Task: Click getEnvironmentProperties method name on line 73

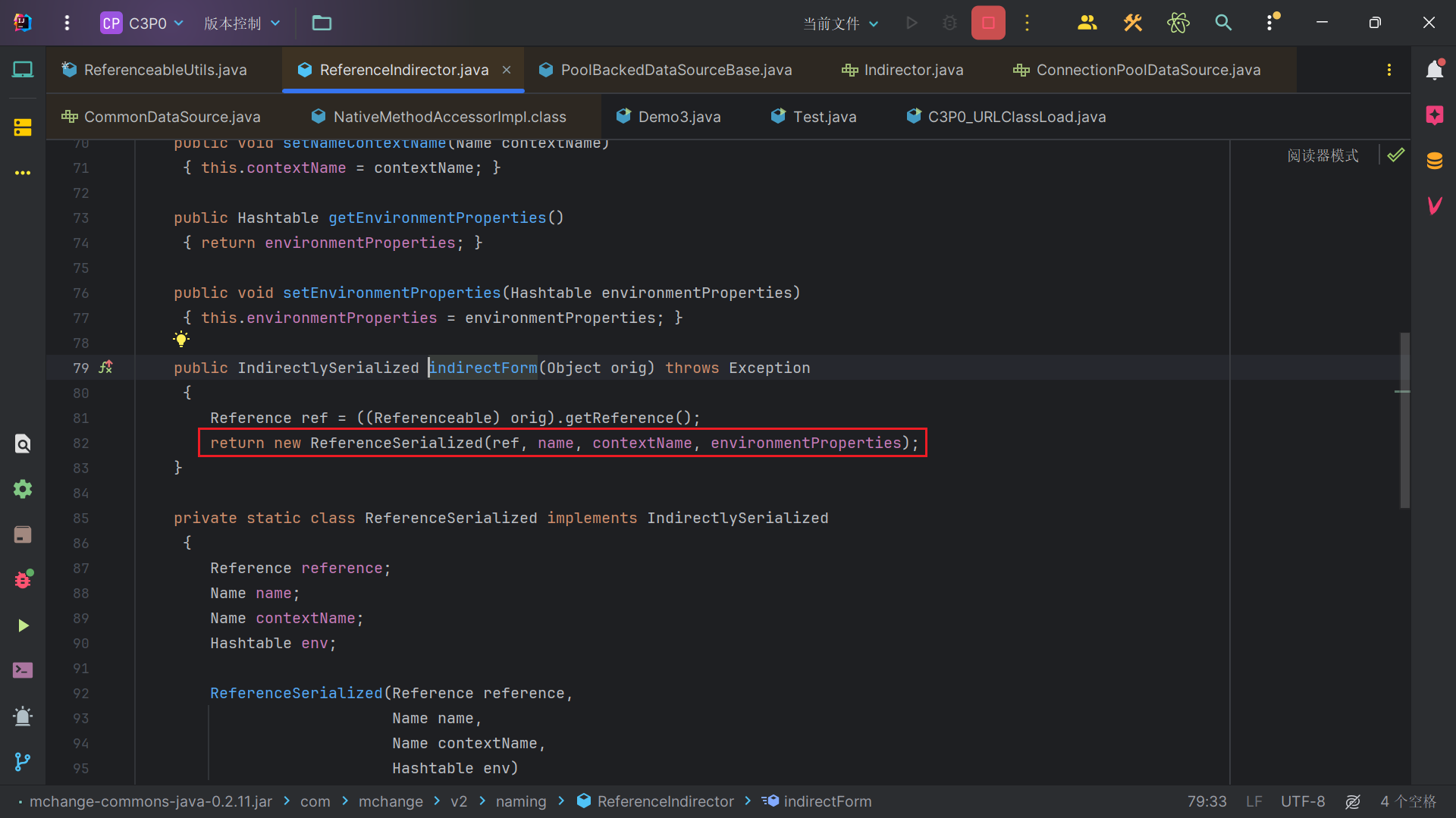Action: pyautogui.click(x=437, y=218)
